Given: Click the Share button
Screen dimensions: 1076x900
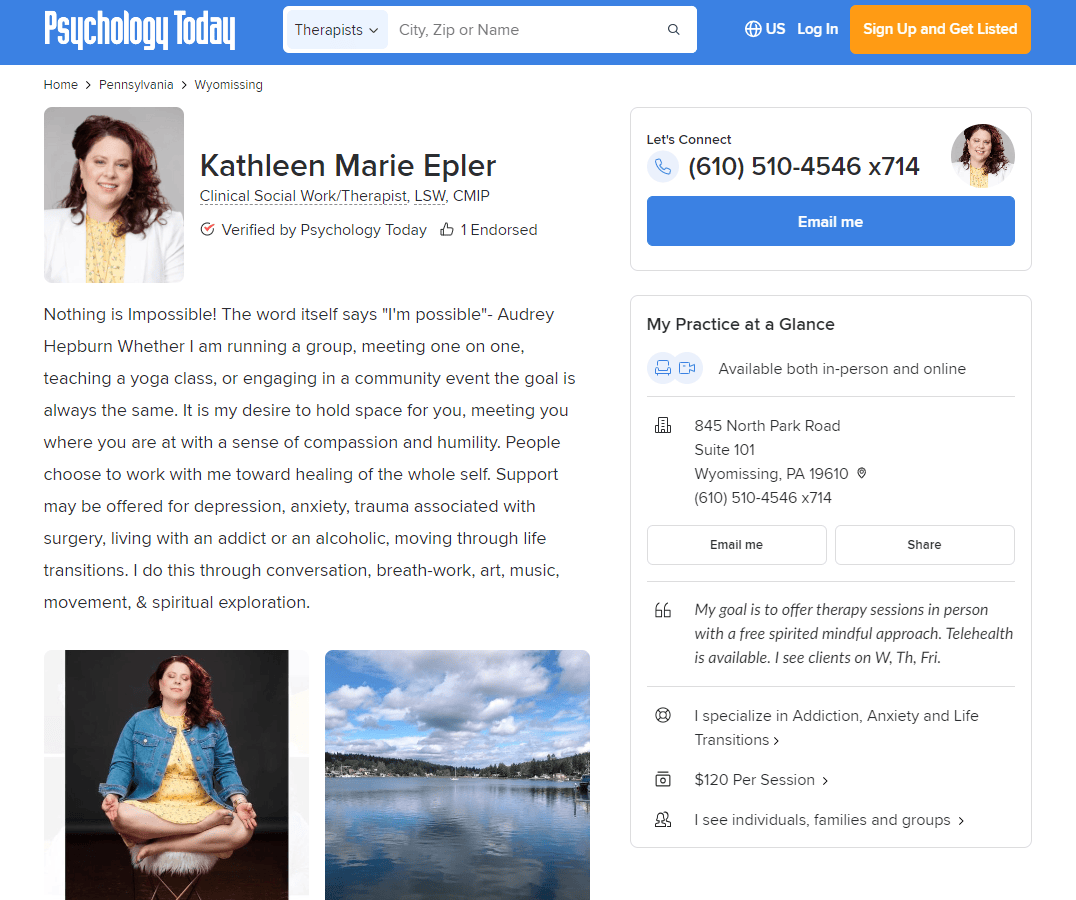Looking at the screenshot, I should tap(924, 545).
